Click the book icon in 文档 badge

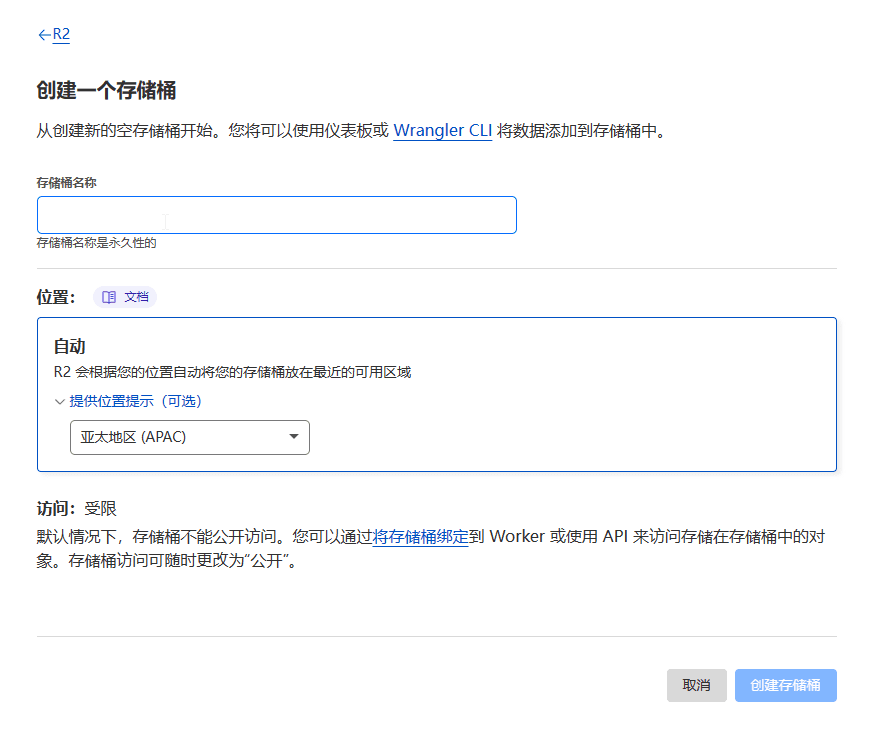[x=109, y=297]
